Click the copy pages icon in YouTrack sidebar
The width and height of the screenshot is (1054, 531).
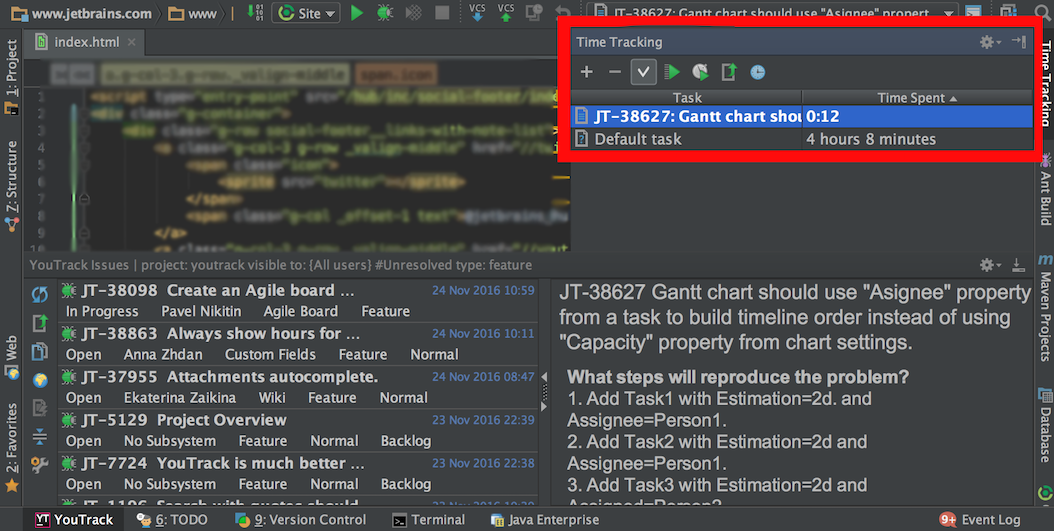[x=40, y=352]
